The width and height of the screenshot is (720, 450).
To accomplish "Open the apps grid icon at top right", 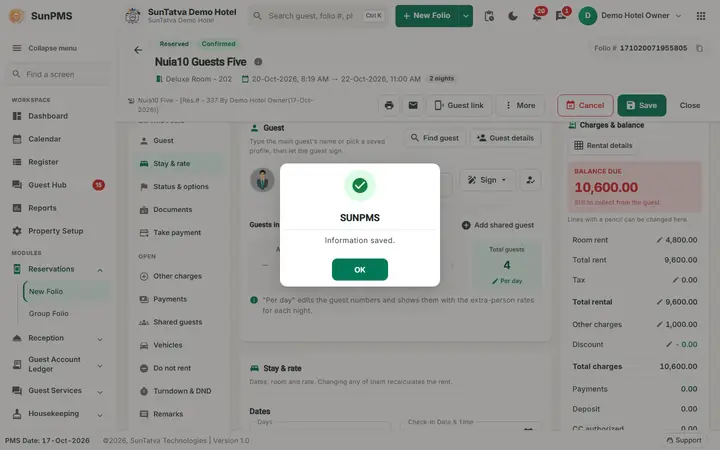I will 701,16.
